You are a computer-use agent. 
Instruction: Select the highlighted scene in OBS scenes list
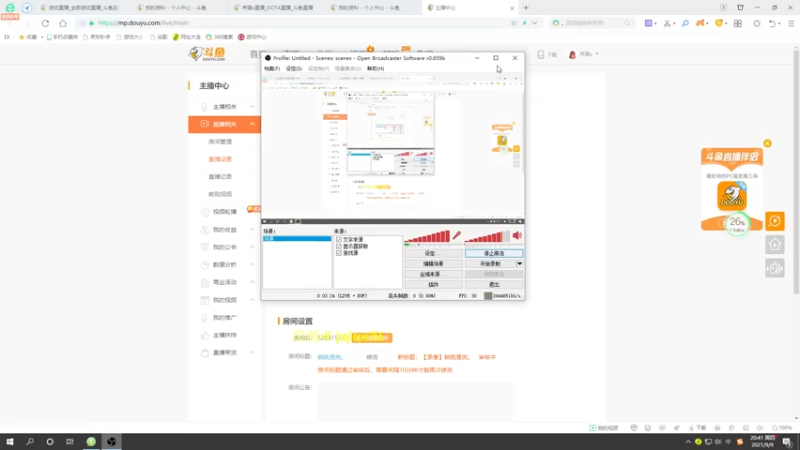coord(296,239)
